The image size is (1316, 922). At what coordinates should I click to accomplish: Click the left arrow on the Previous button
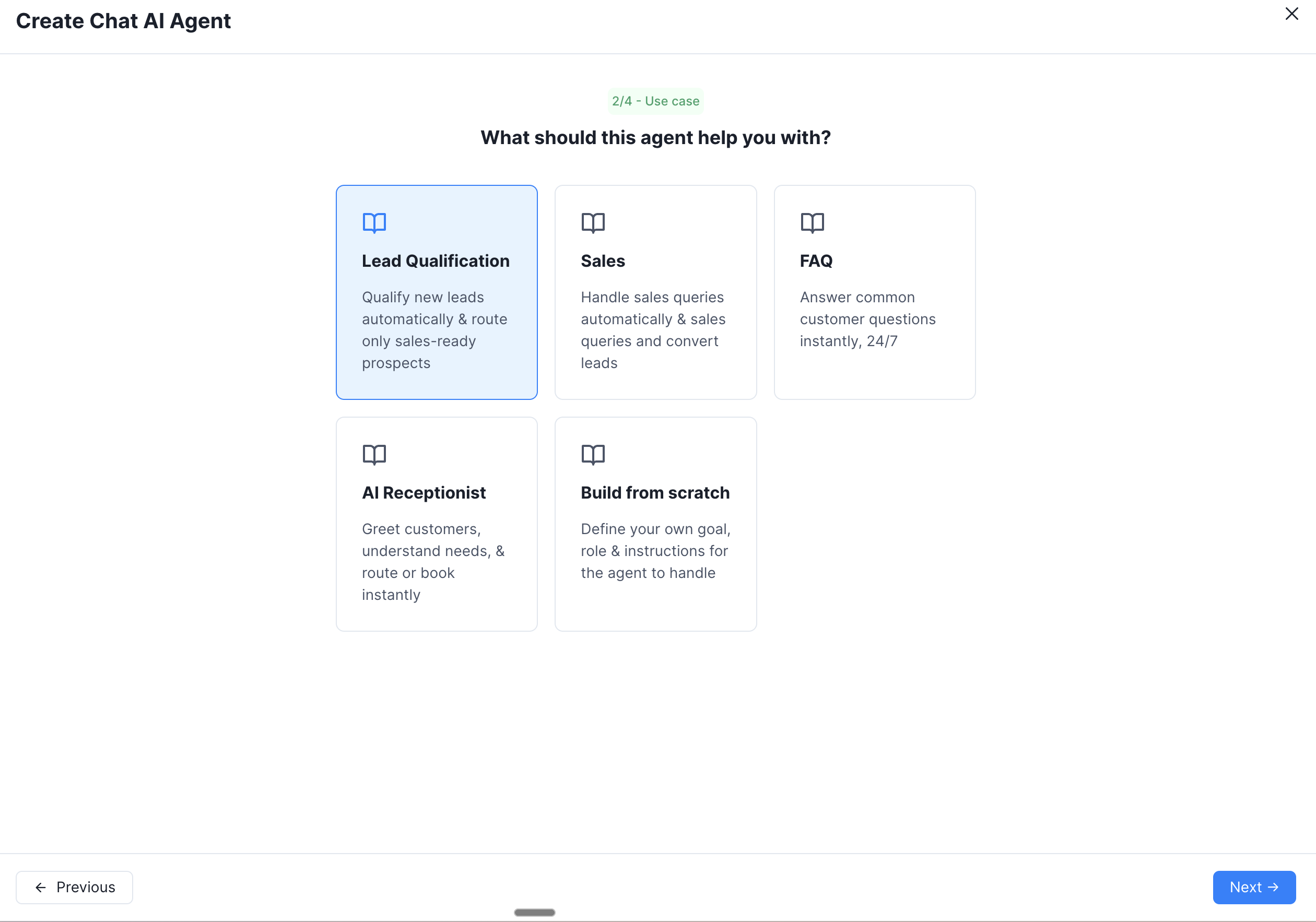(x=41, y=887)
